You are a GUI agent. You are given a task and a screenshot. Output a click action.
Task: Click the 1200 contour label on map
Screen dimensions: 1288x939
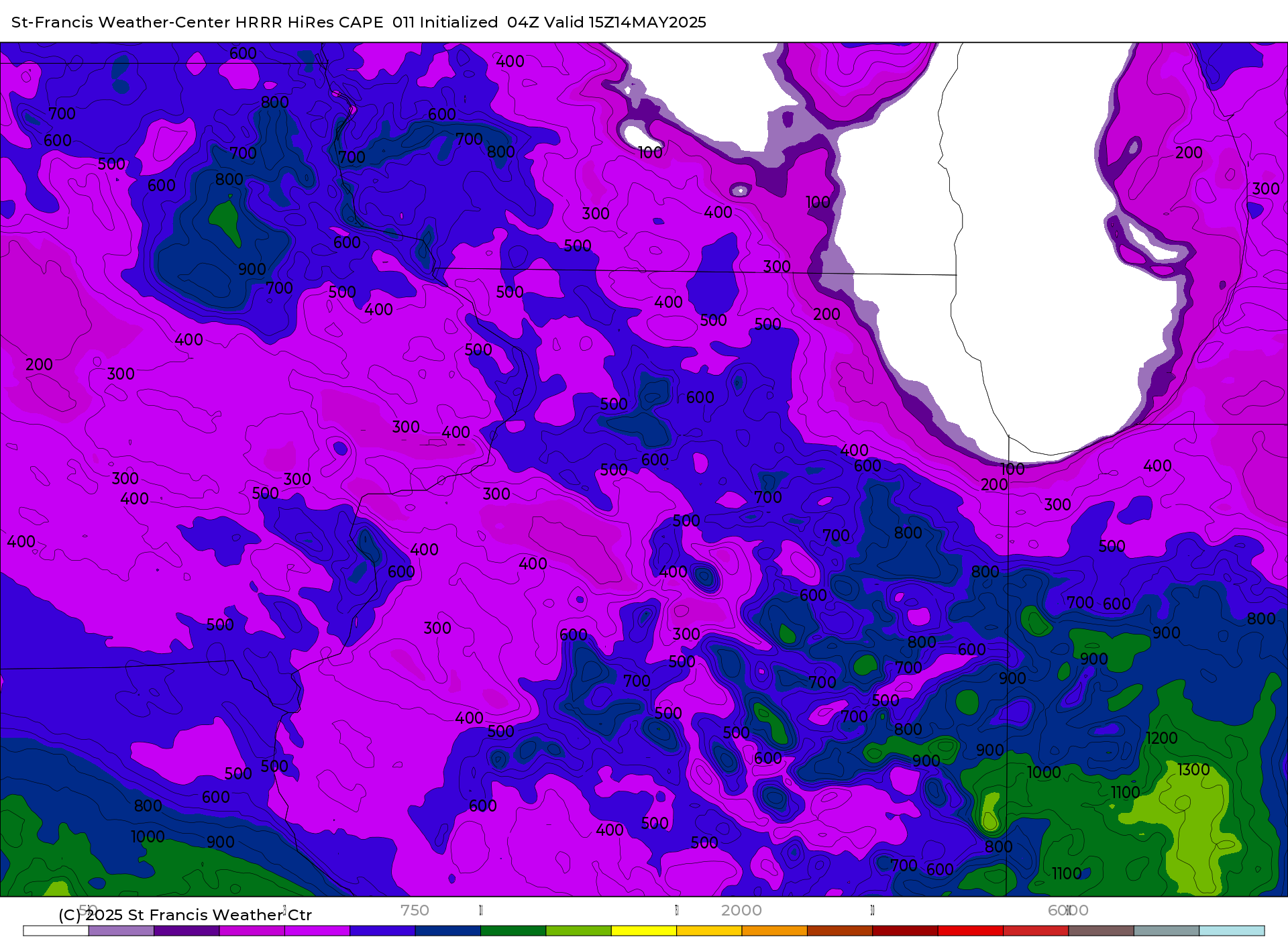click(1161, 738)
